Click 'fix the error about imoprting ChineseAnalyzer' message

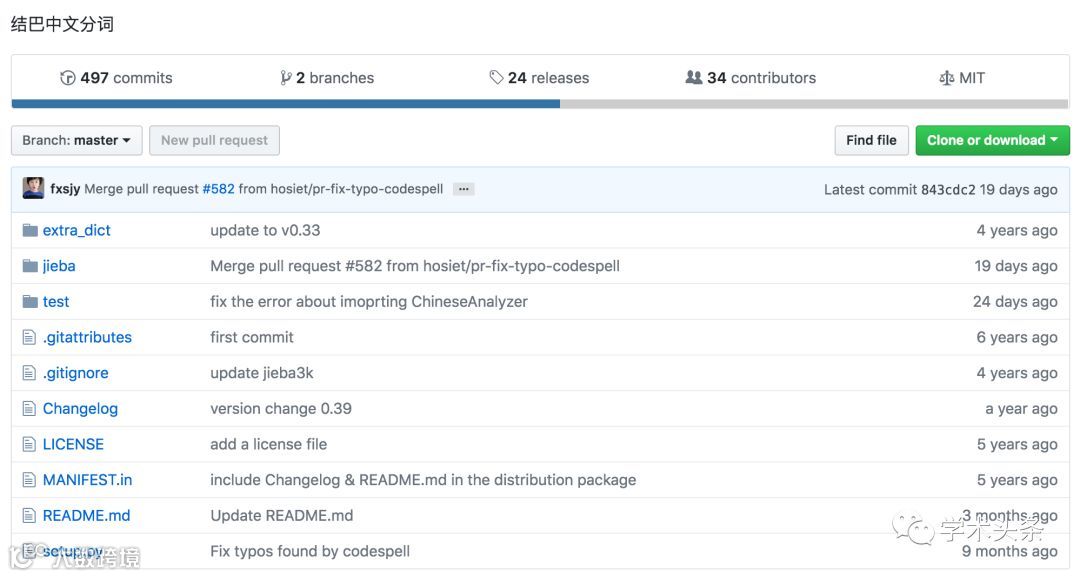[x=369, y=302]
